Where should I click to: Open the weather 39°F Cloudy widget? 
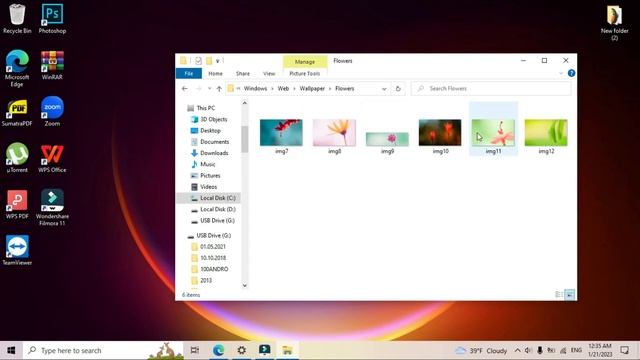tap(481, 350)
